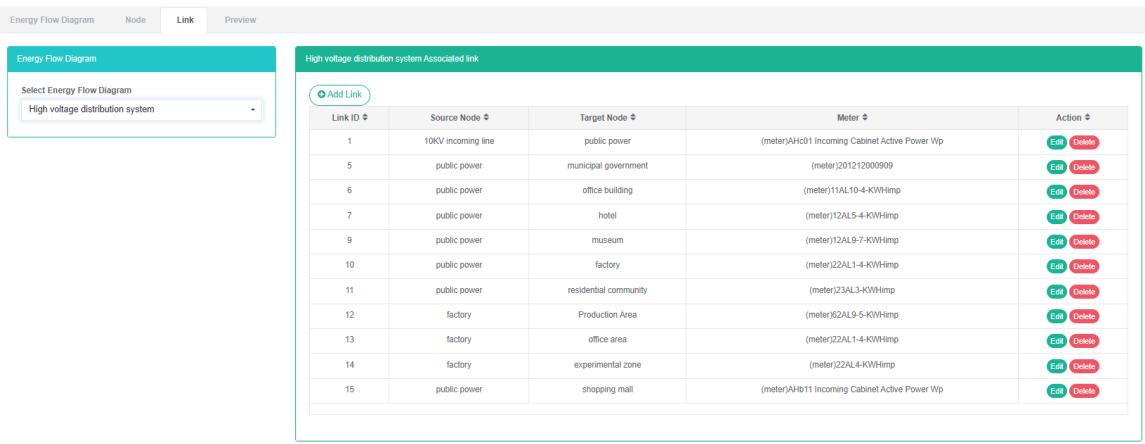Edit the 10KV incoming line link
The image size is (1145, 444).
tap(1056, 142)
